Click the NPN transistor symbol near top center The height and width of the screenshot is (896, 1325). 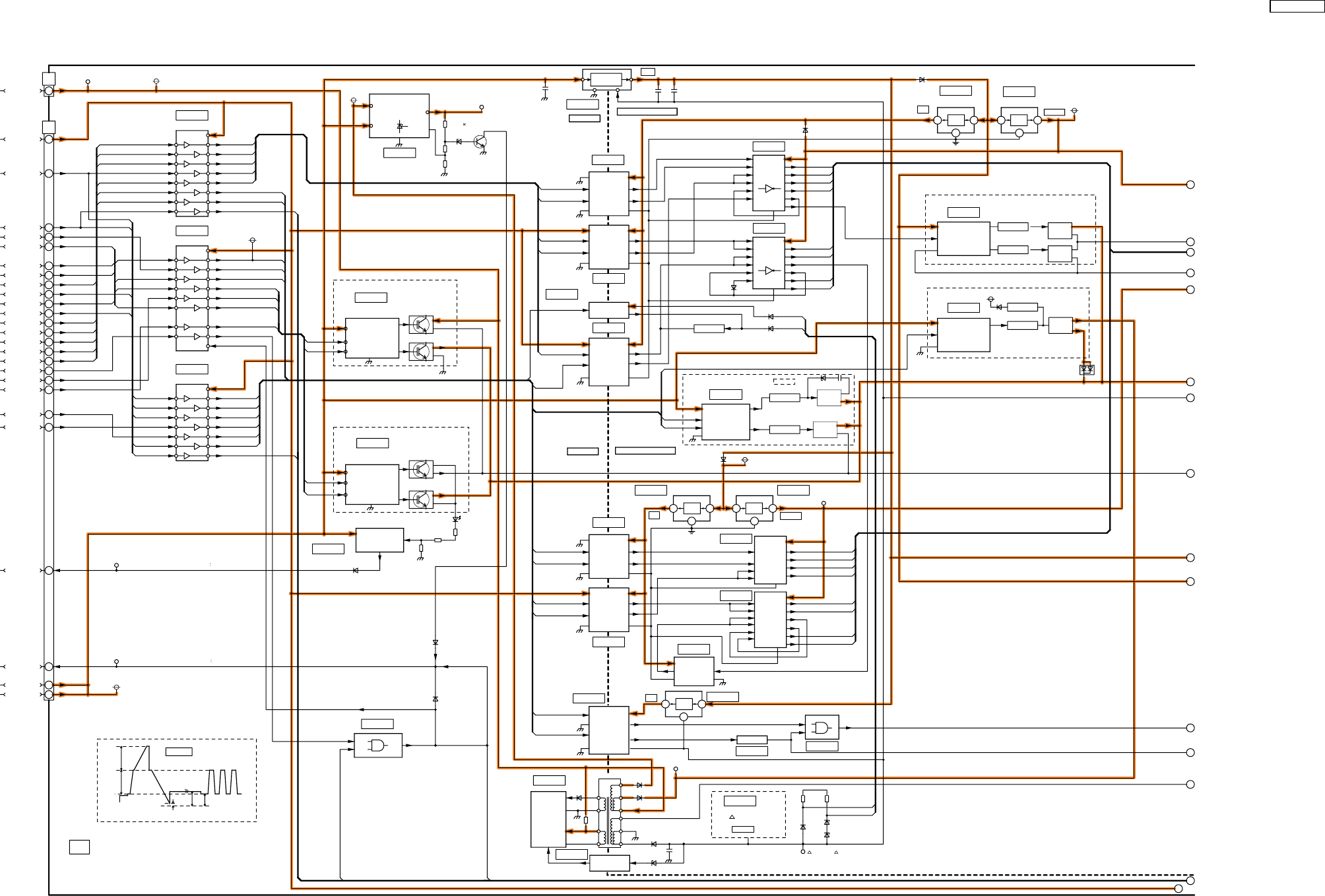pos(480,141)
